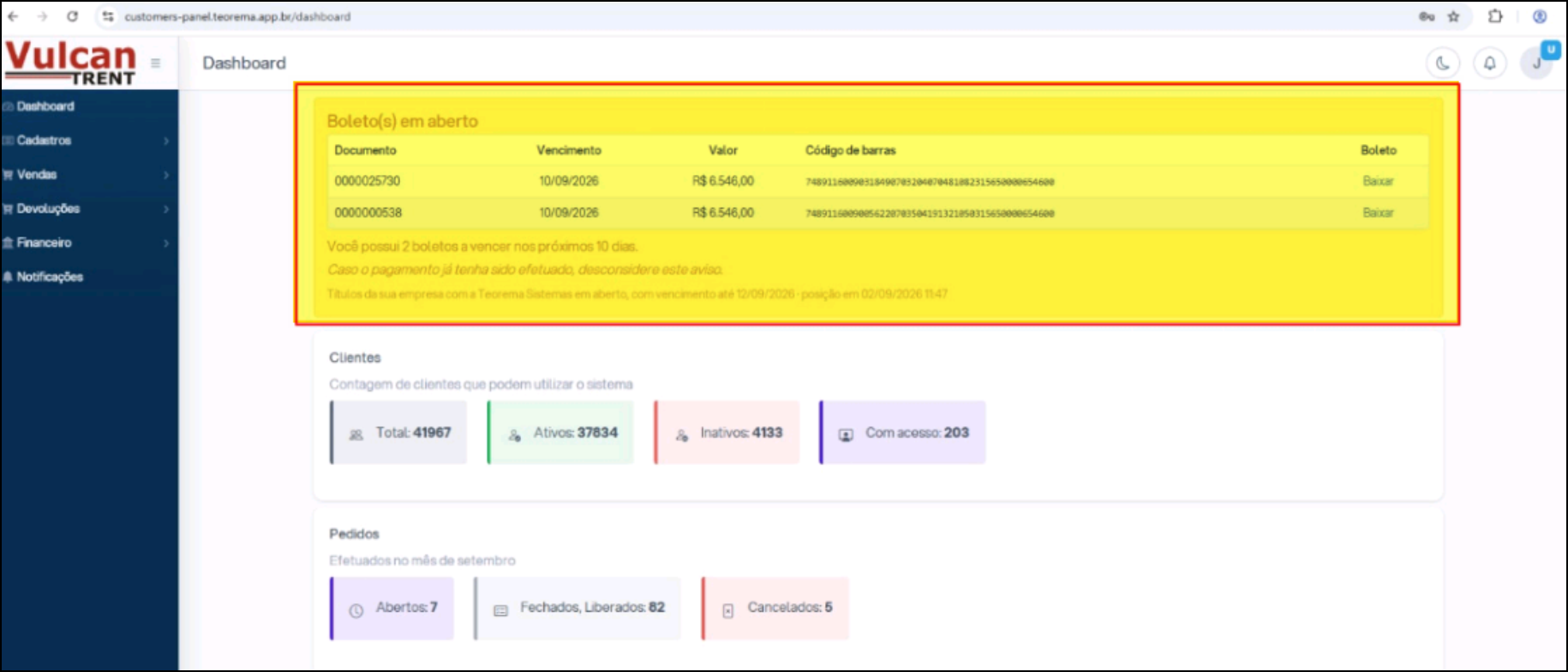Click the Dashboard page title

pyautogui.click(x=244, y=63)
